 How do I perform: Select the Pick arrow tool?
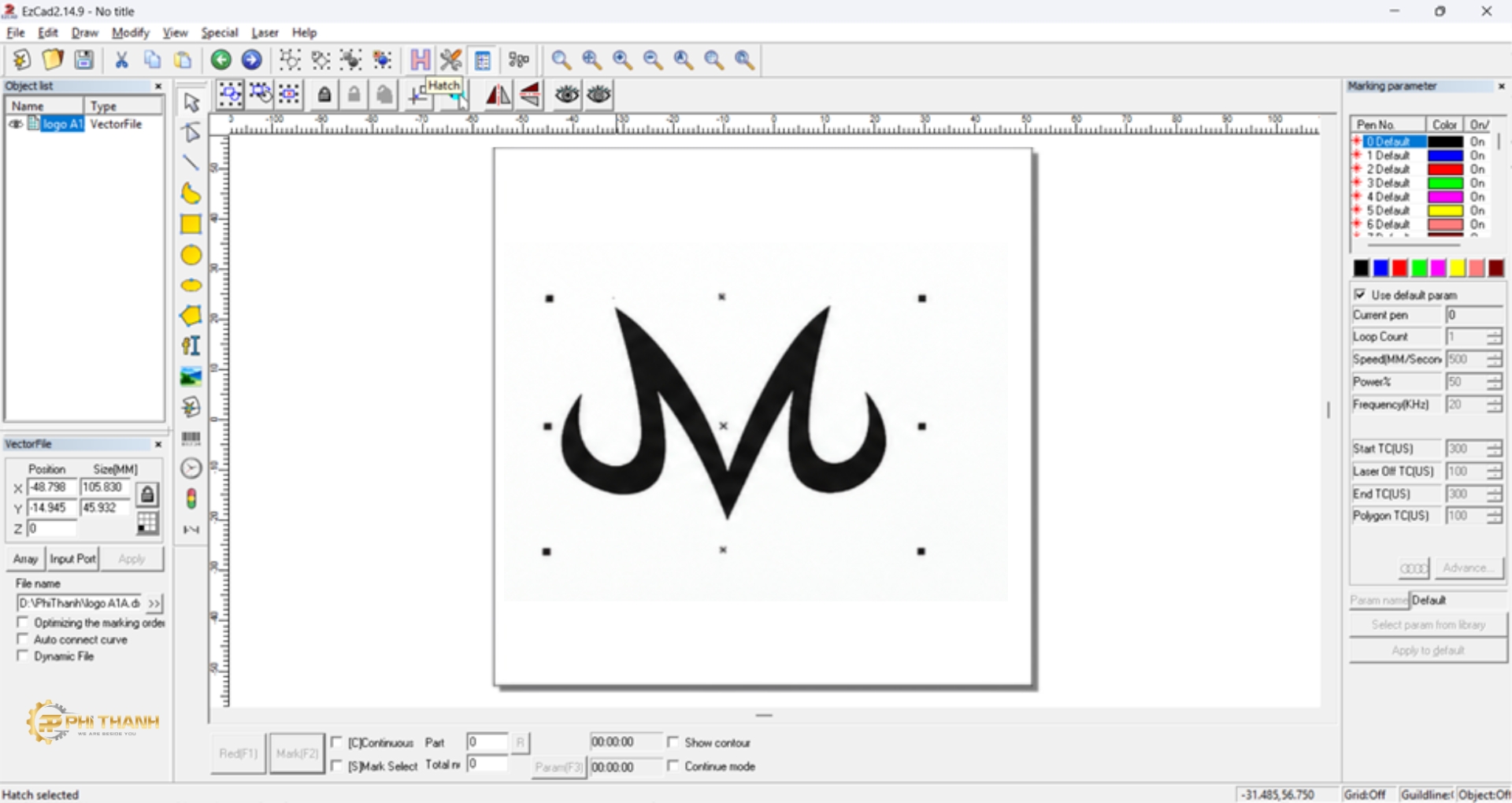coord(191,102)
